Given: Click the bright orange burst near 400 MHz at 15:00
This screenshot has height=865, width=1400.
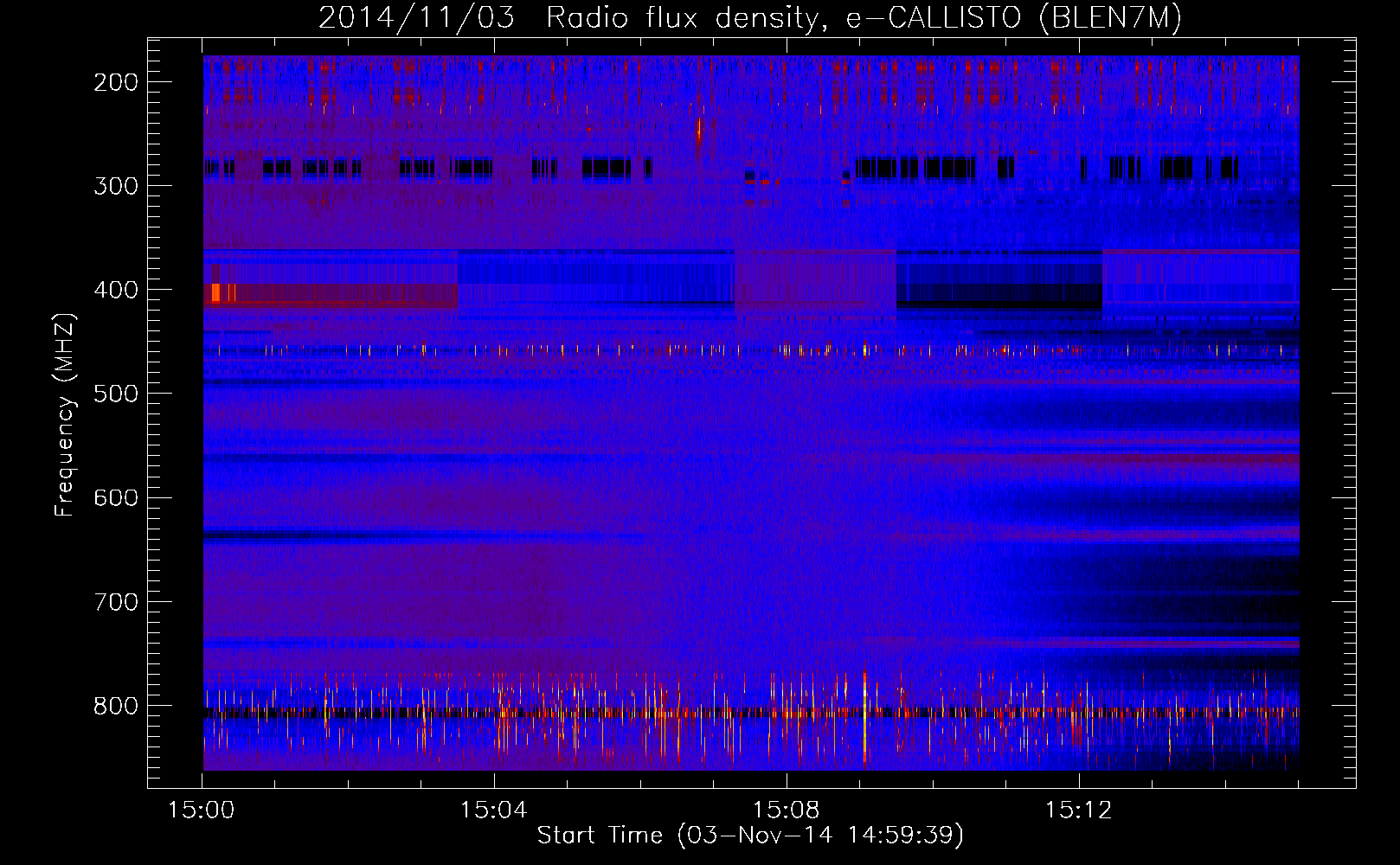Looking at the screenshot, I should coord(215,293).
